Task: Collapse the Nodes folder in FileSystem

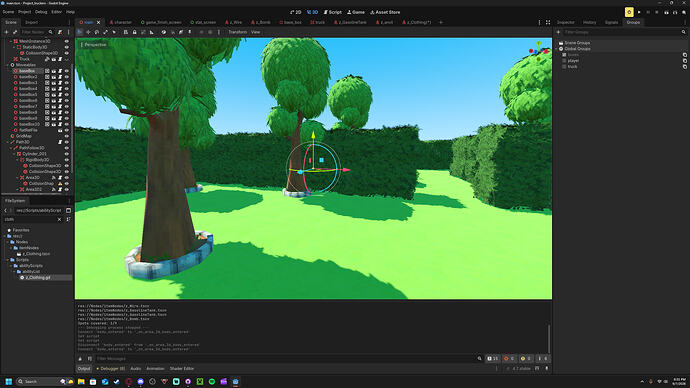Action: pos(7,242)
